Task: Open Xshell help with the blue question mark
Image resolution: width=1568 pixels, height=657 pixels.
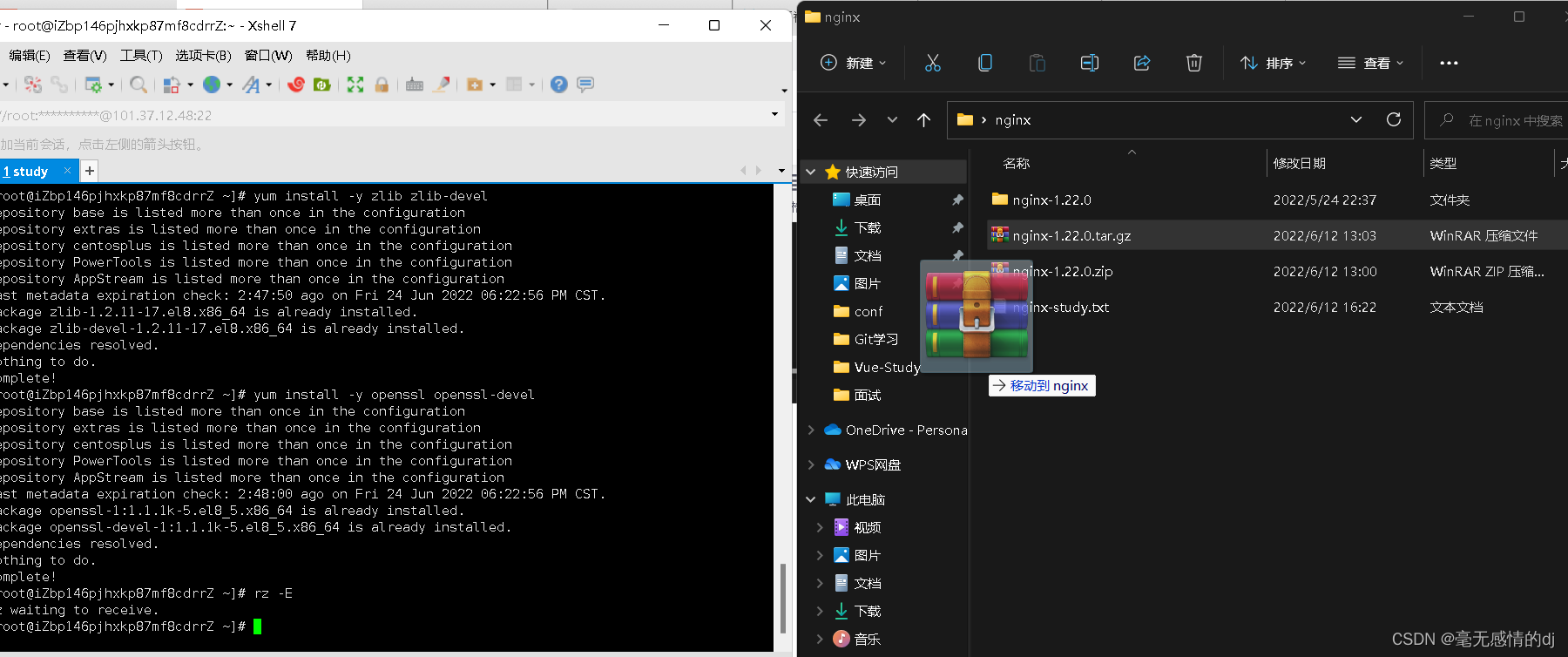Action: 559,85
